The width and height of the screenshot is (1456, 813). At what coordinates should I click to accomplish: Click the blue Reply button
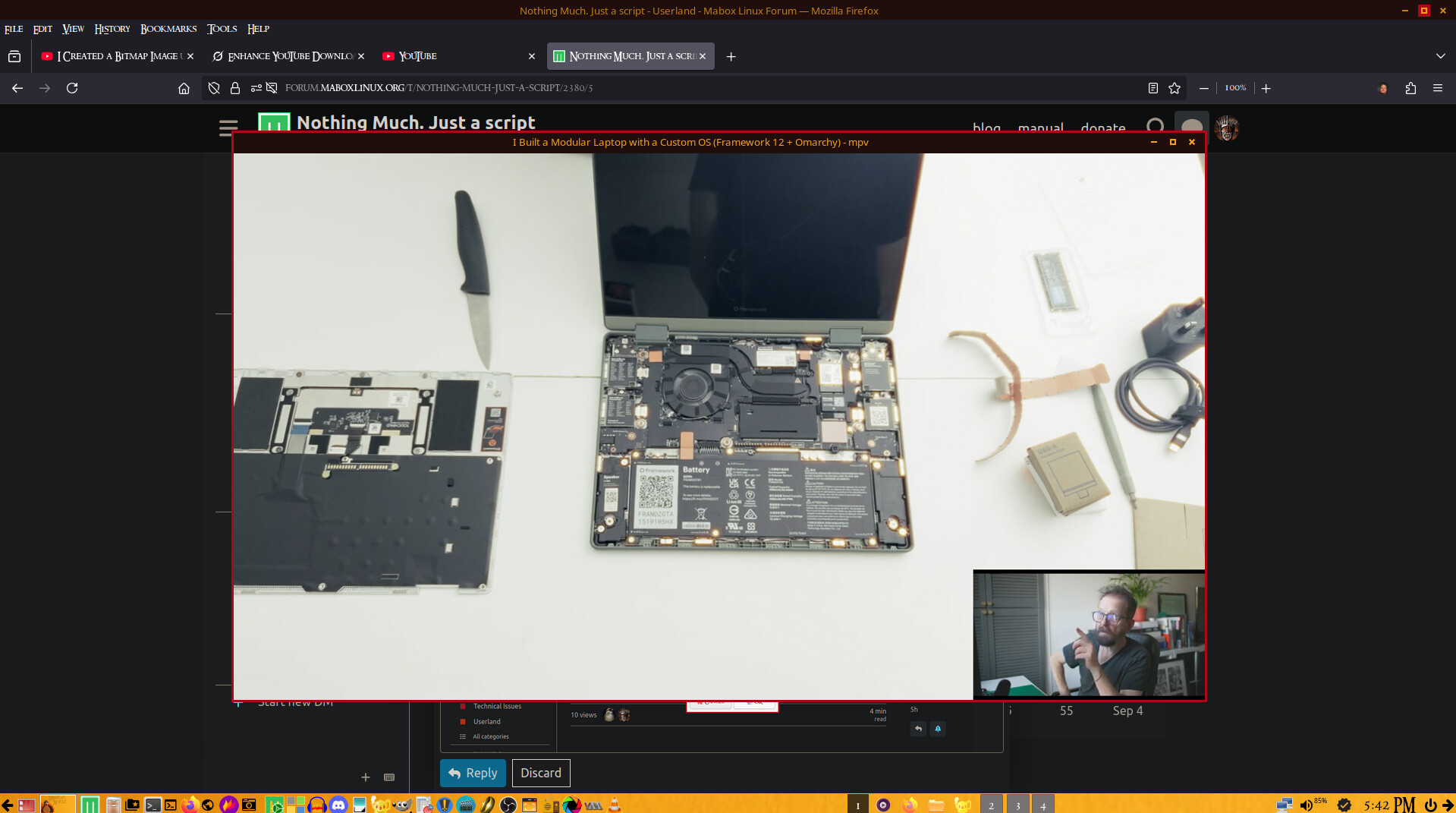(472, 773)
